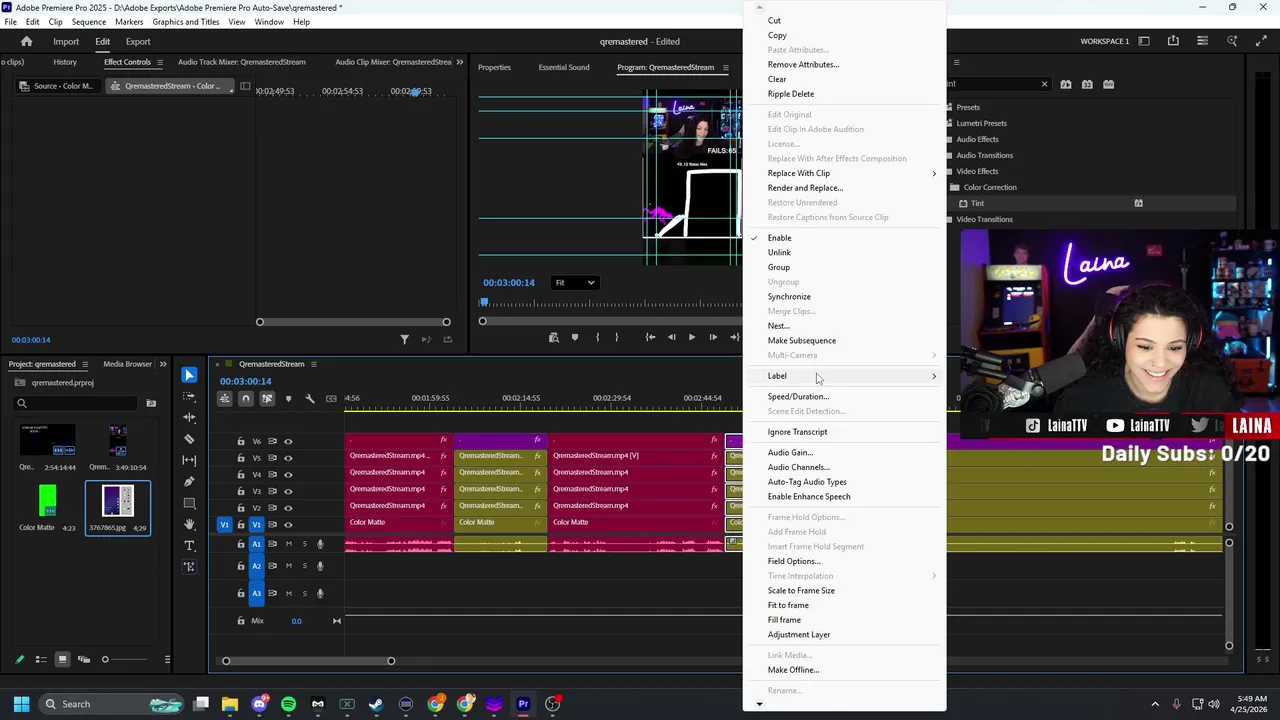The width and height of the screenshot is (1280, 720).
Task: Click timeline horizontal zoom scrollbar
Action: point(308,661)
